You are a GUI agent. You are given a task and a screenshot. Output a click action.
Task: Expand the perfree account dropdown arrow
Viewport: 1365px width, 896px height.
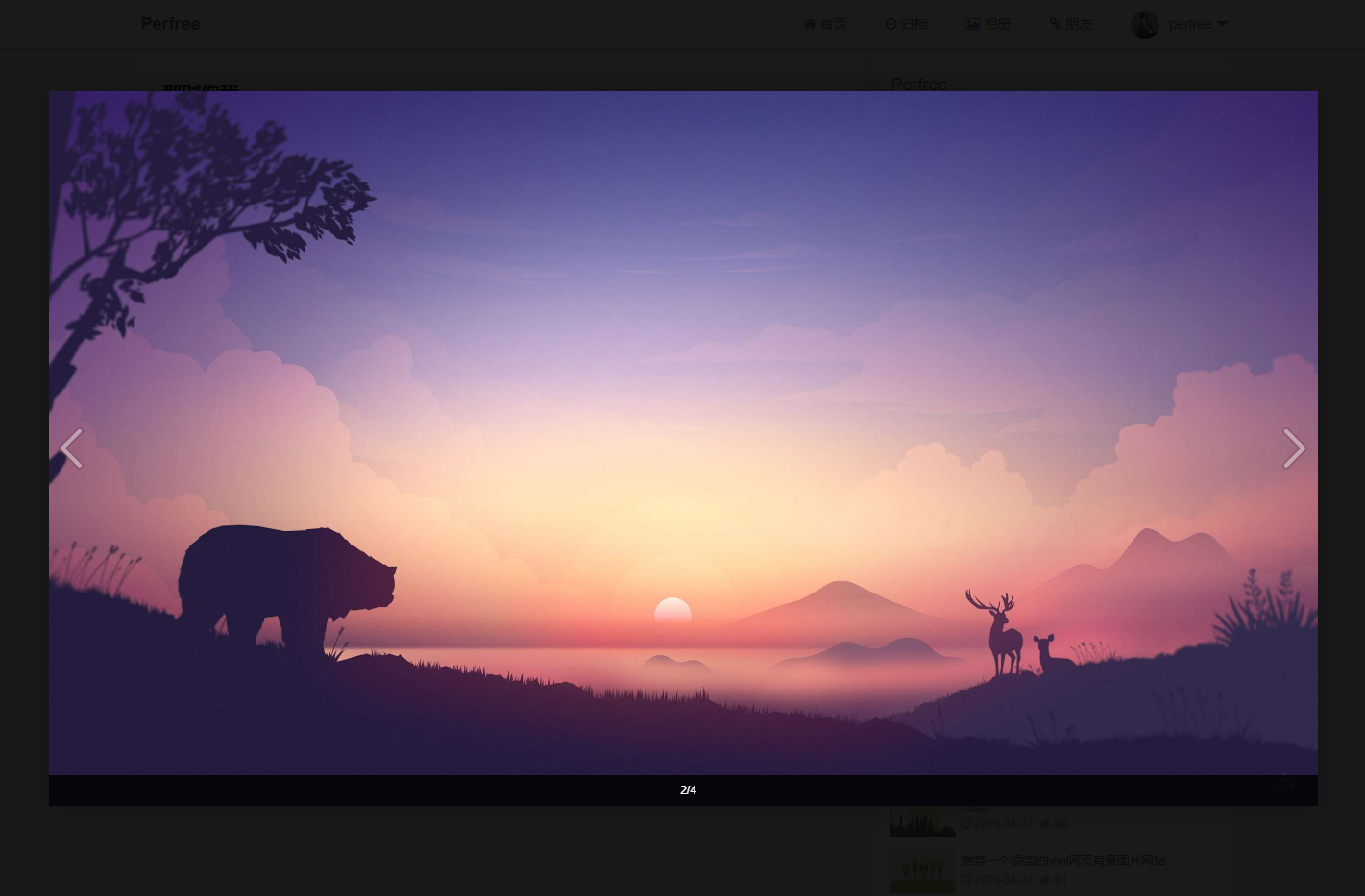(1222, 24)
